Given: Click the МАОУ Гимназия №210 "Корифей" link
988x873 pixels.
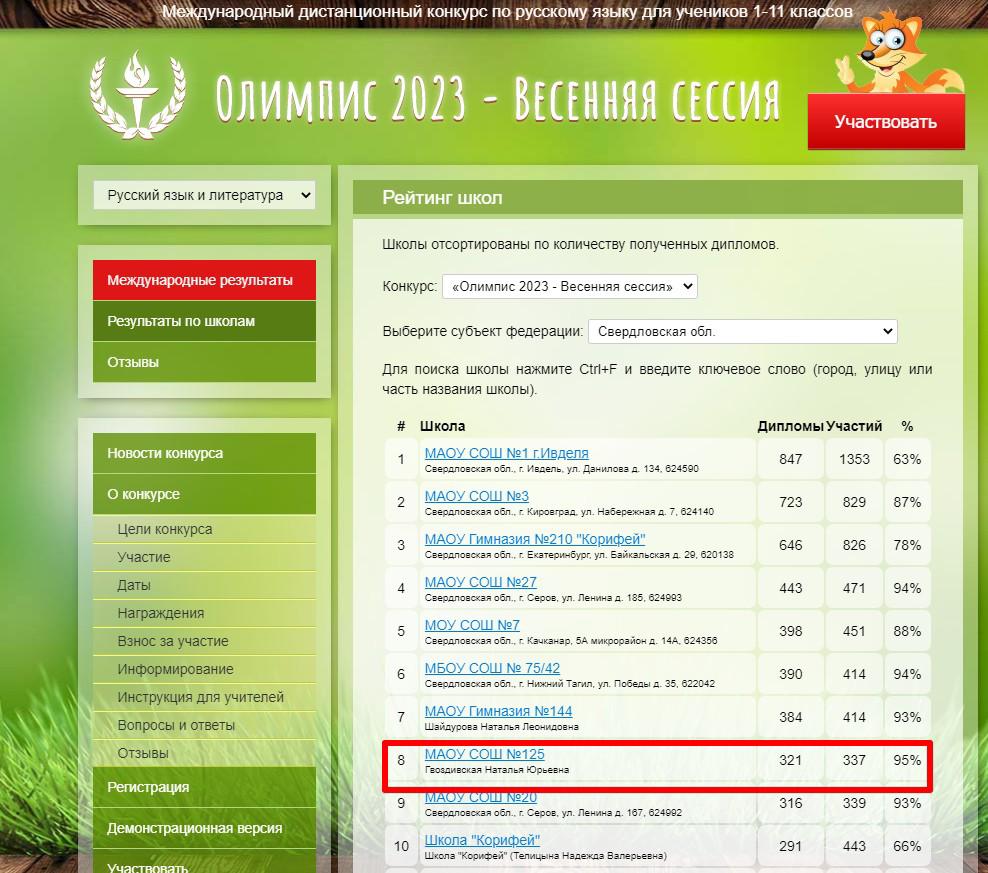Looking at the screenshot, I should click(x=535, y=539).
